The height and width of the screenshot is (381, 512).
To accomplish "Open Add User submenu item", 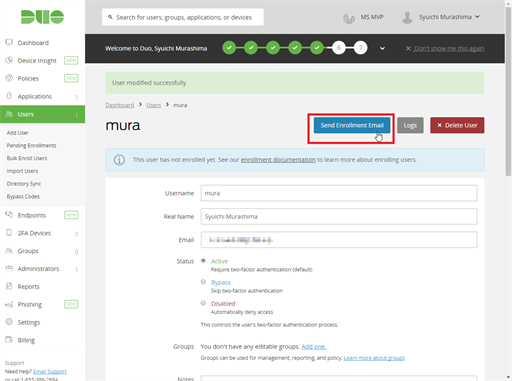I will [18, 133].
